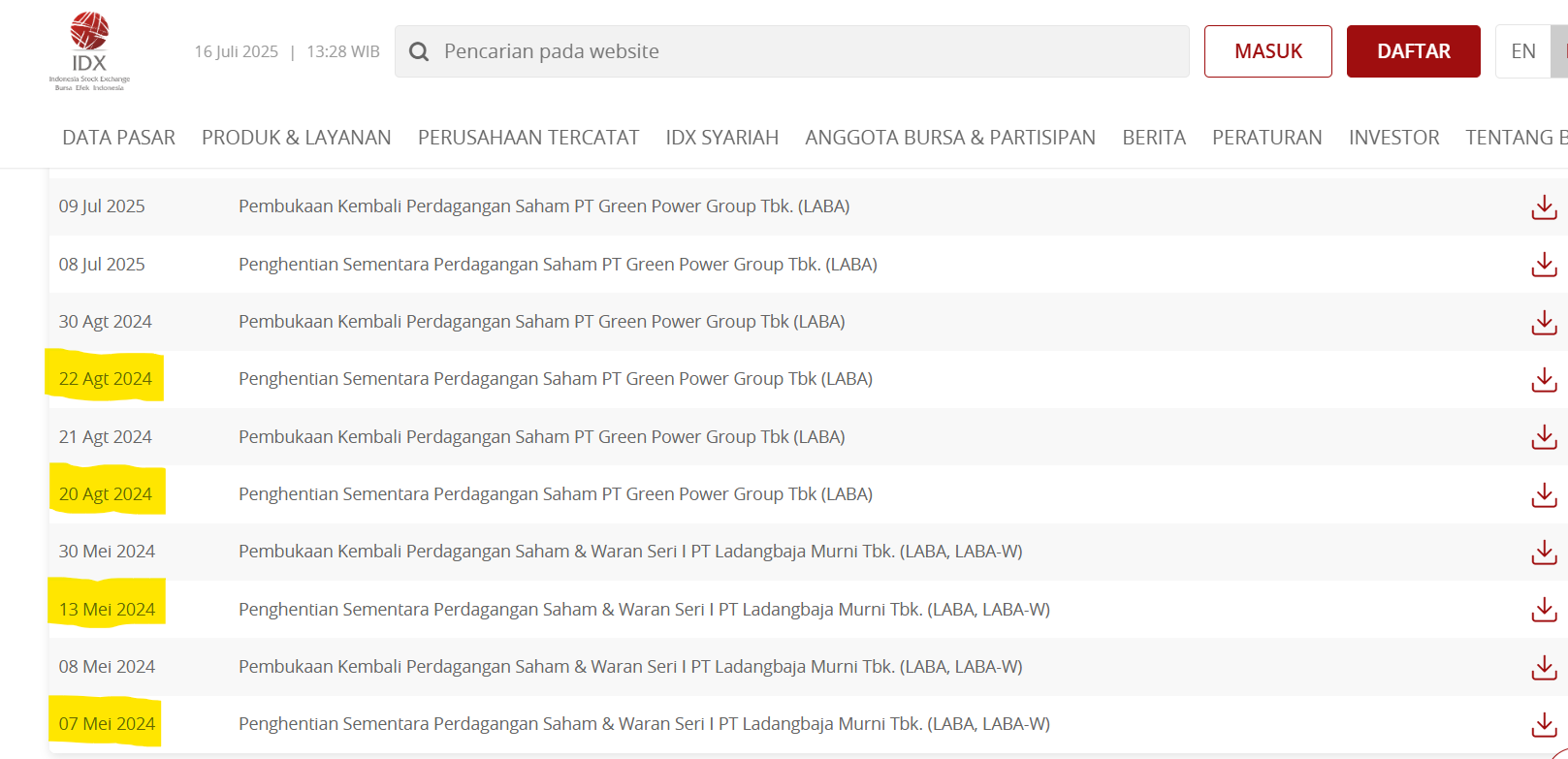
Task: Click the IDX logo to go home
Action: (x=89, y=51)
